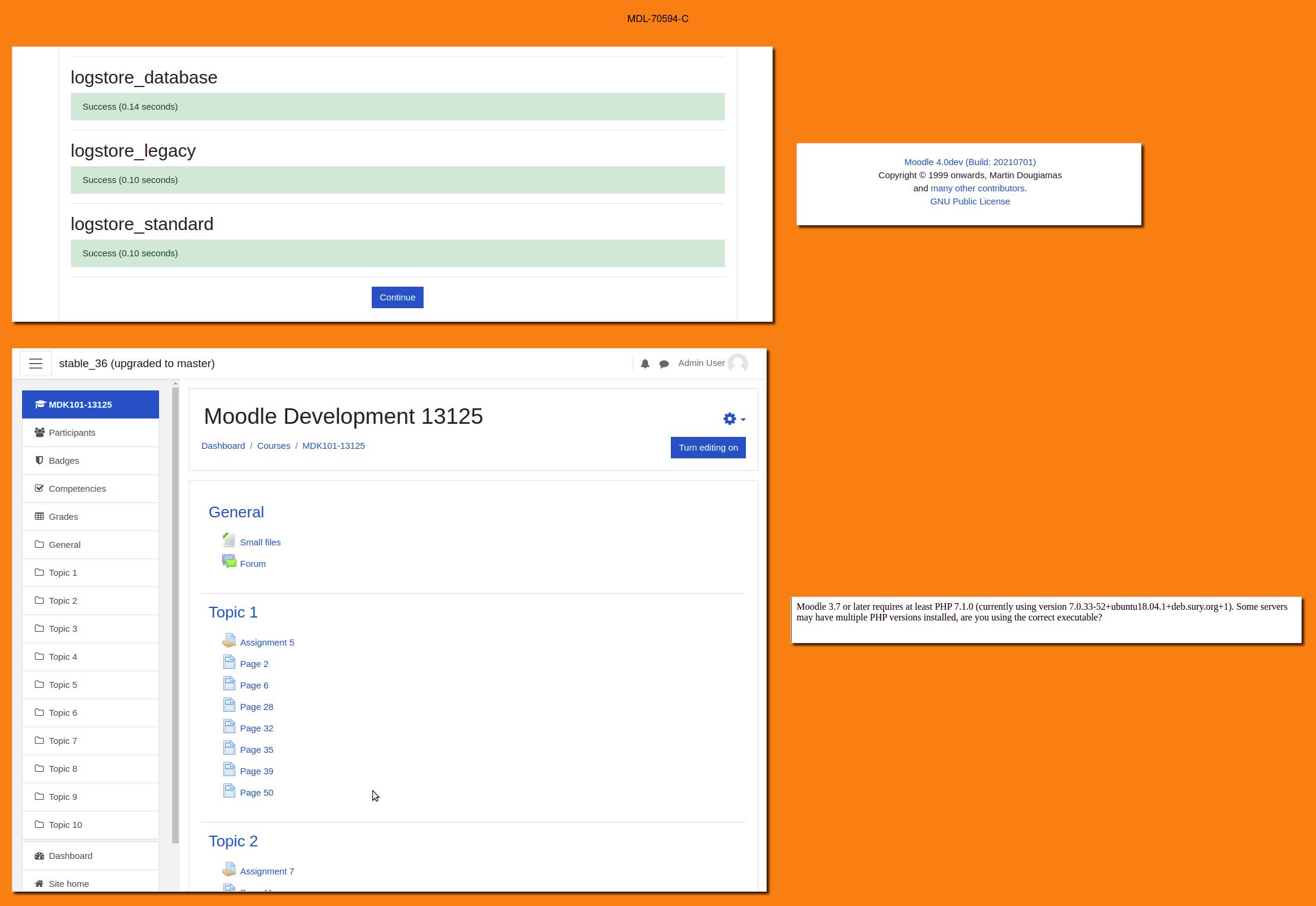
Task: Open the notifications bell icon
Action: [645, 364]
